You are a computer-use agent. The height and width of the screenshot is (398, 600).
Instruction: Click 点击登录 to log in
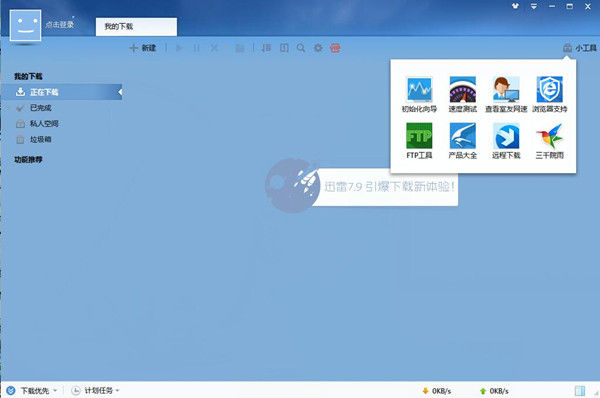60,24
